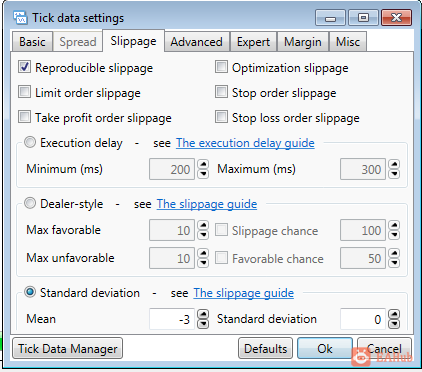The height and width of the screenshot is (372, 422).
Task: Confirm settings with the Ok button
Action: pyautogui.click(x=325, y=348)
